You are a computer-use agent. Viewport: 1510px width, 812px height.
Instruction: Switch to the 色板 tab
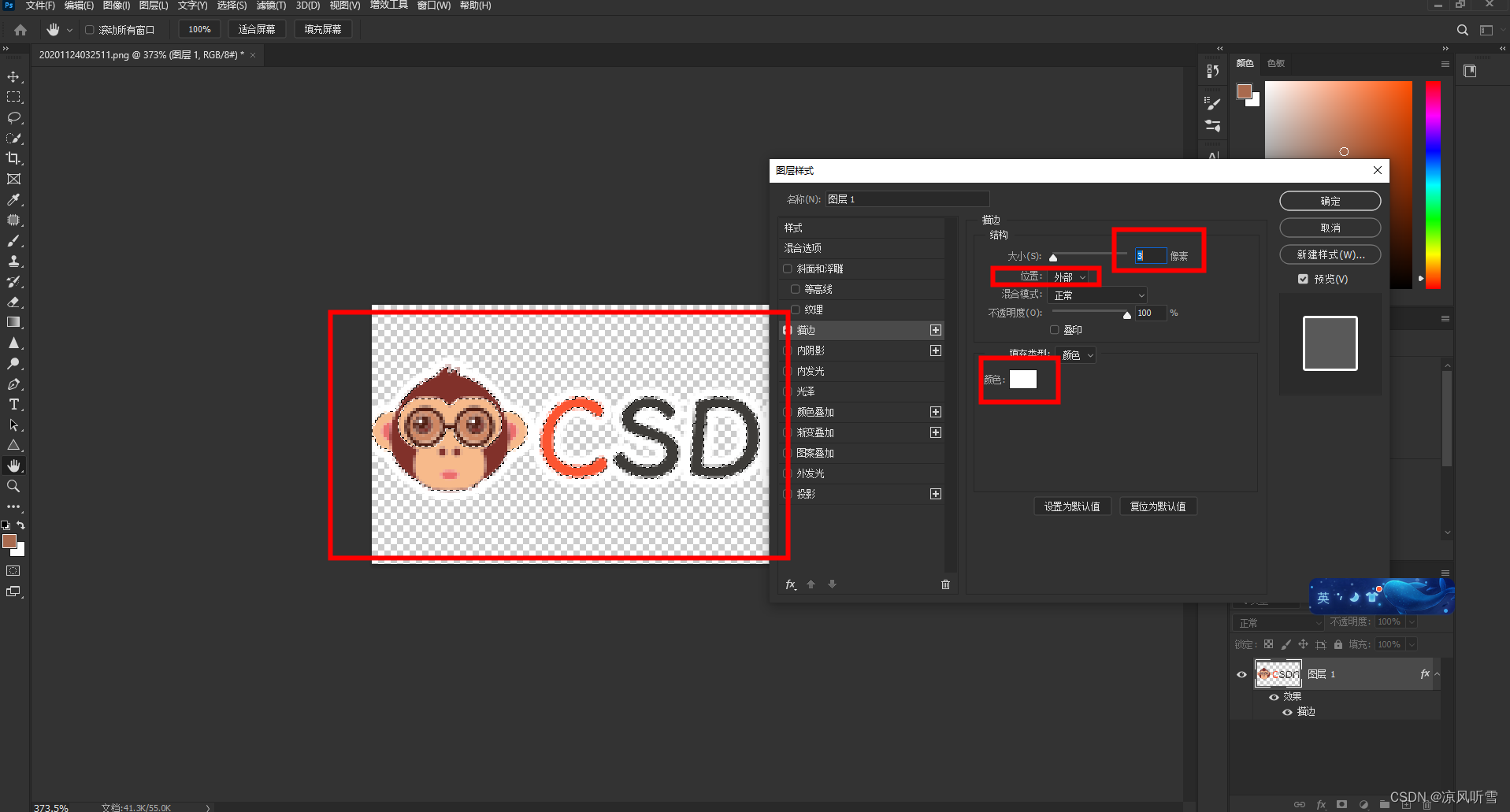coord(1276,63)
